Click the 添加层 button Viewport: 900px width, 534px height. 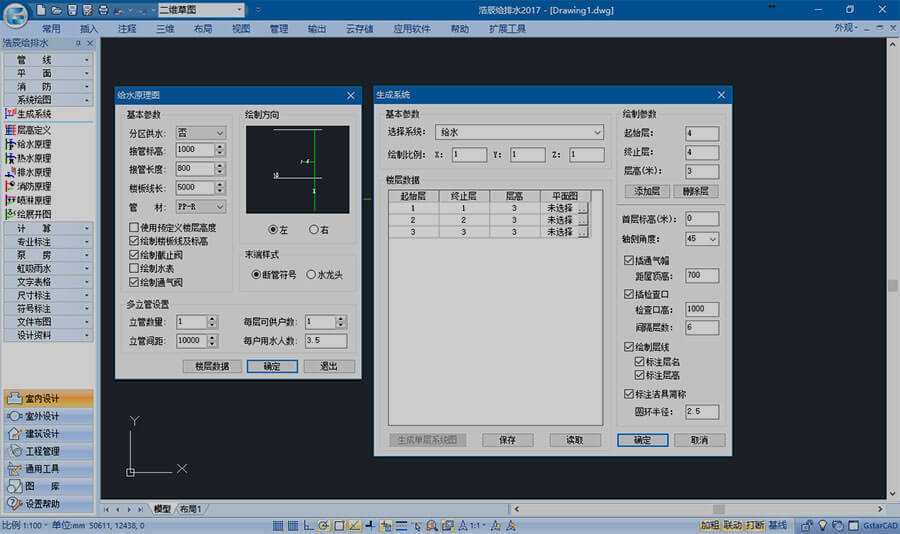[646, 190]
